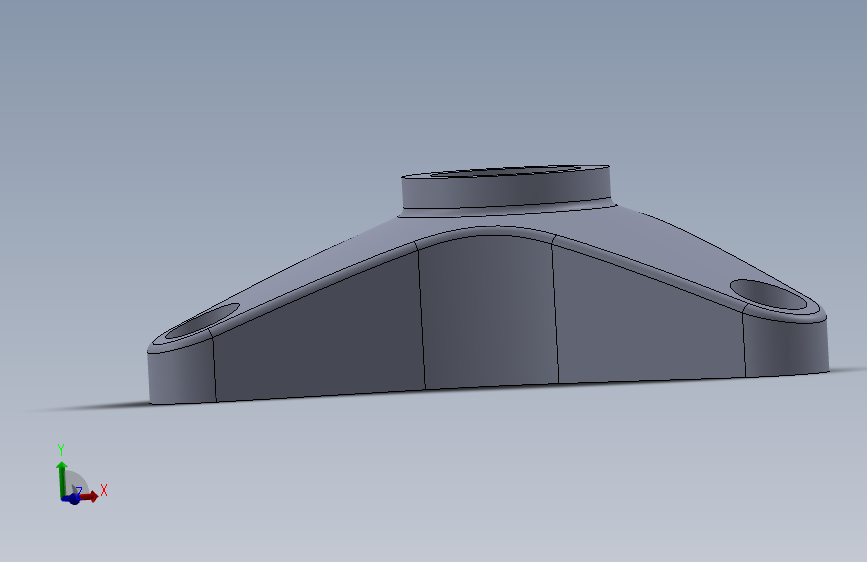This screenshot has width=867, height=562.
Task: Select the left mounting hole on the model
Action: 202,322
